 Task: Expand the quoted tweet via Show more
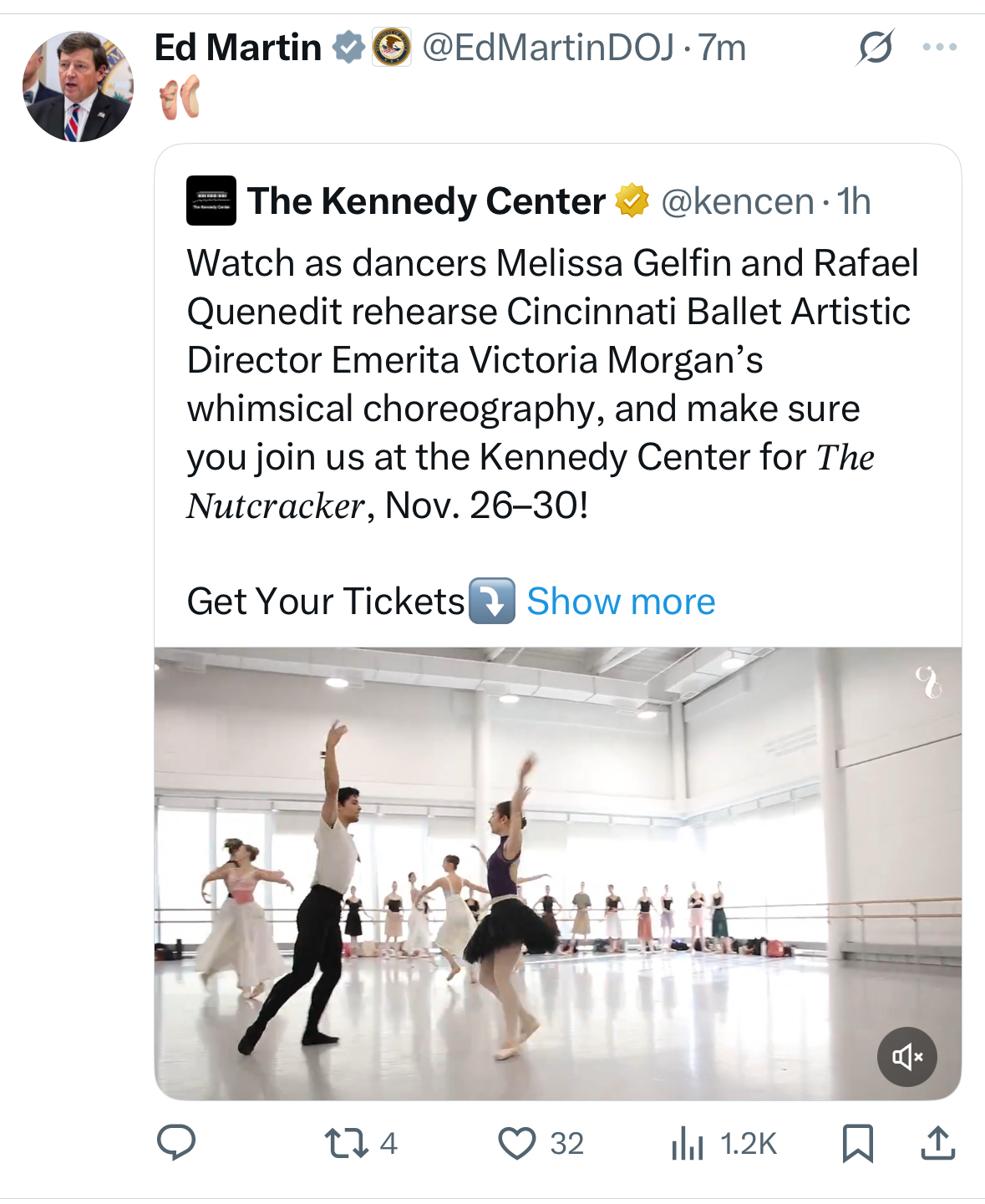[x=621, y=602]
